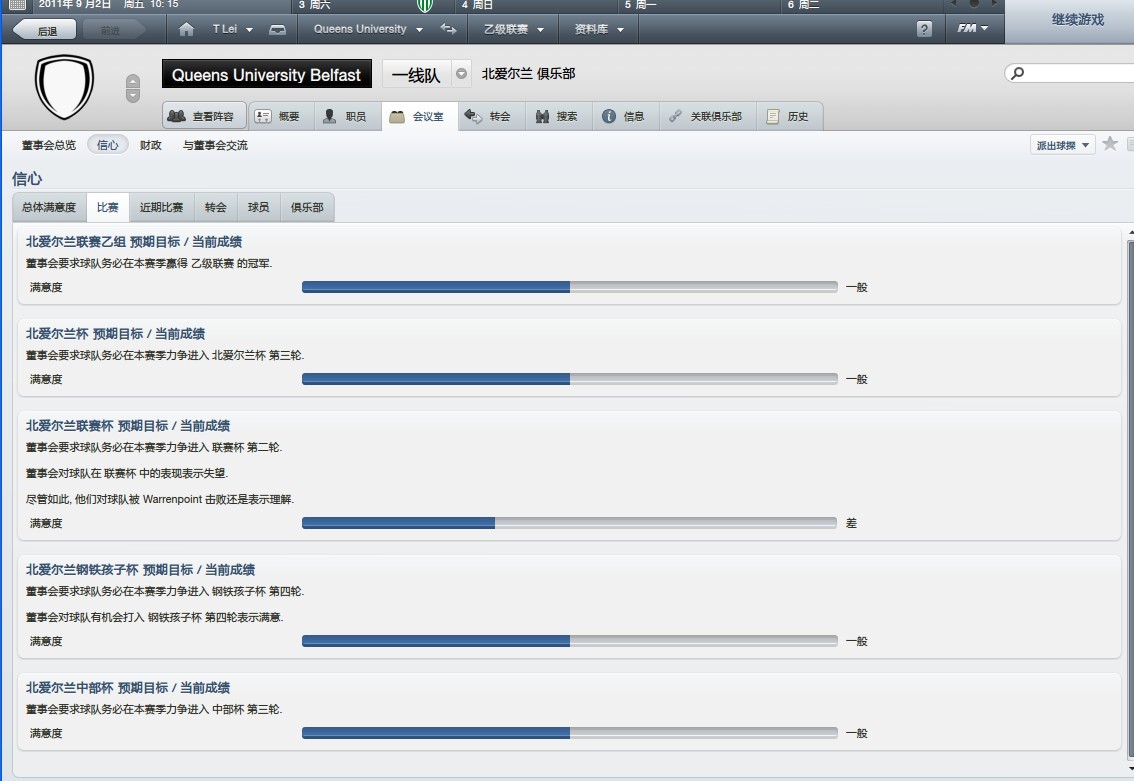The height and width of the screenshot is (781, 1134).
Task: Click the Queens University Belfast name box
Action: point(266,74)
